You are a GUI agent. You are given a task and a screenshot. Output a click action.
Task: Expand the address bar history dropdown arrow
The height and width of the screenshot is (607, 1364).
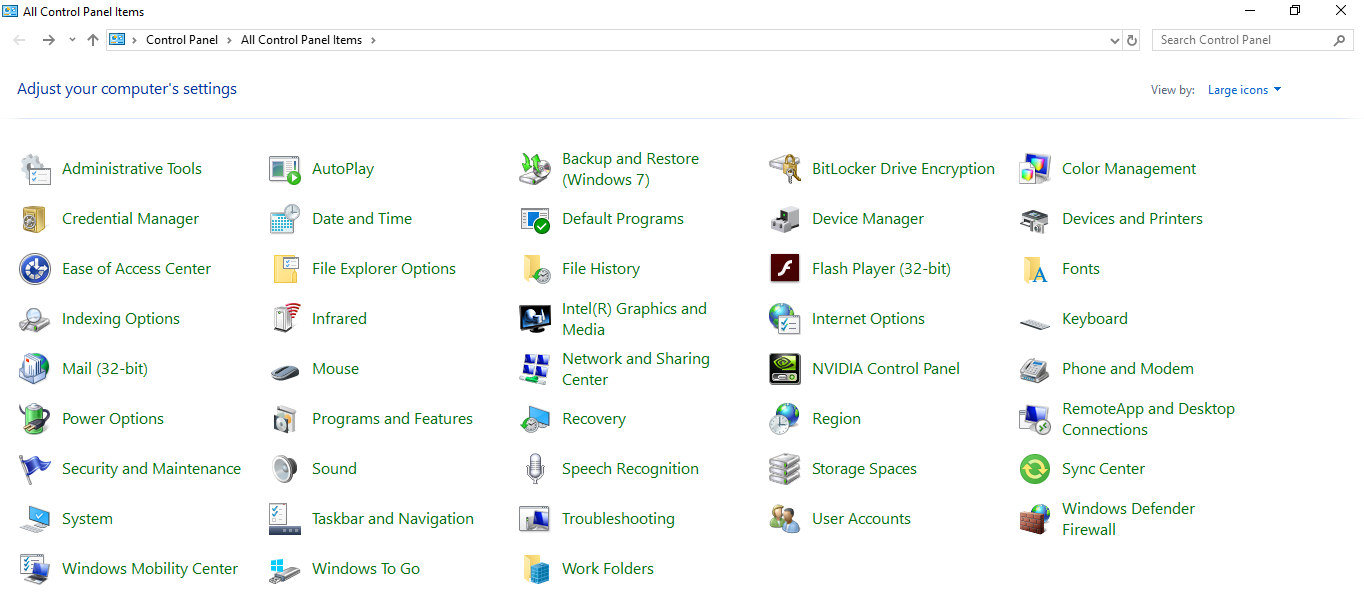(x=1115, y=41)
